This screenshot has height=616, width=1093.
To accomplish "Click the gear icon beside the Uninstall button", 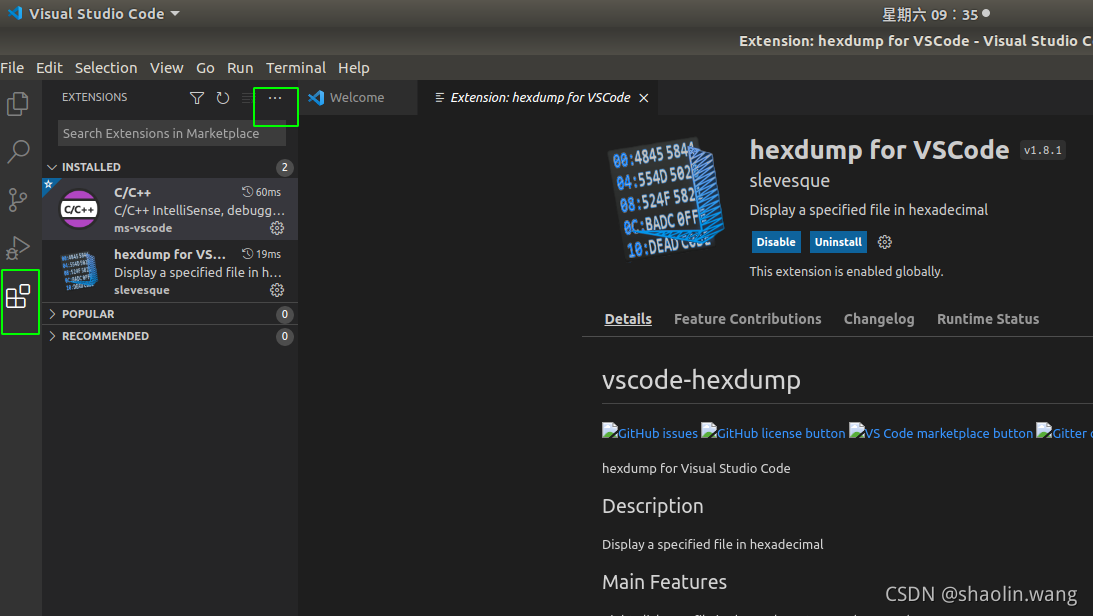I will point(884,242).
